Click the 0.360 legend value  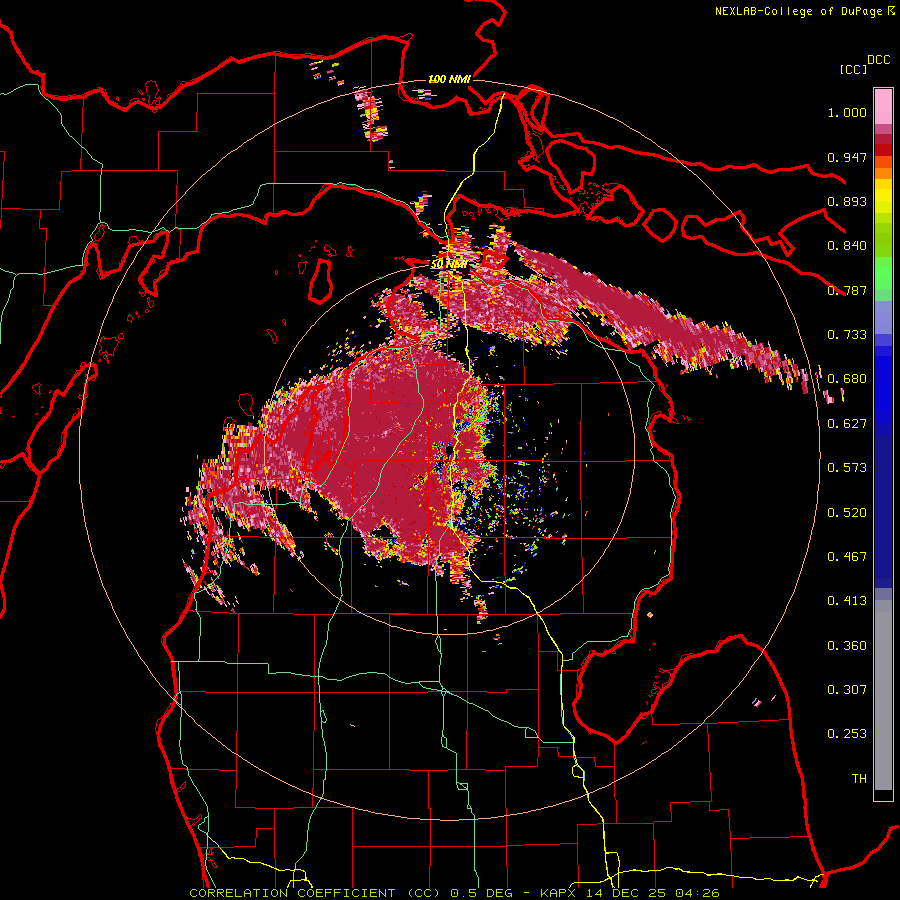click(847, 646)
